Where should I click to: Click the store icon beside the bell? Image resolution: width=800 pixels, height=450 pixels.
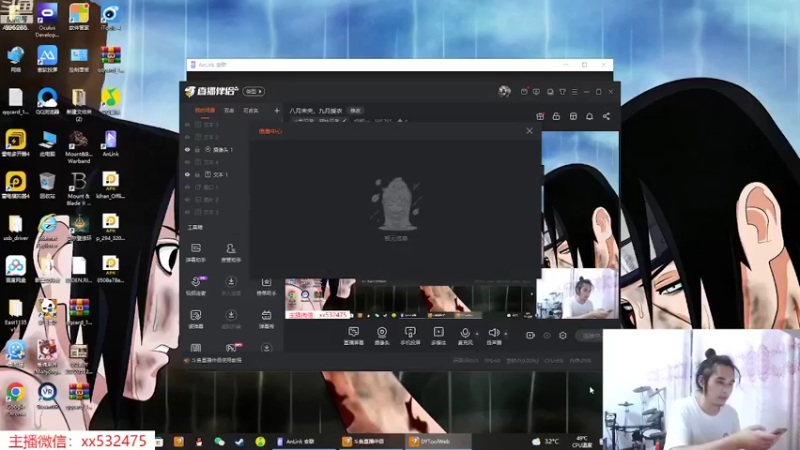[x=573, y=116]
